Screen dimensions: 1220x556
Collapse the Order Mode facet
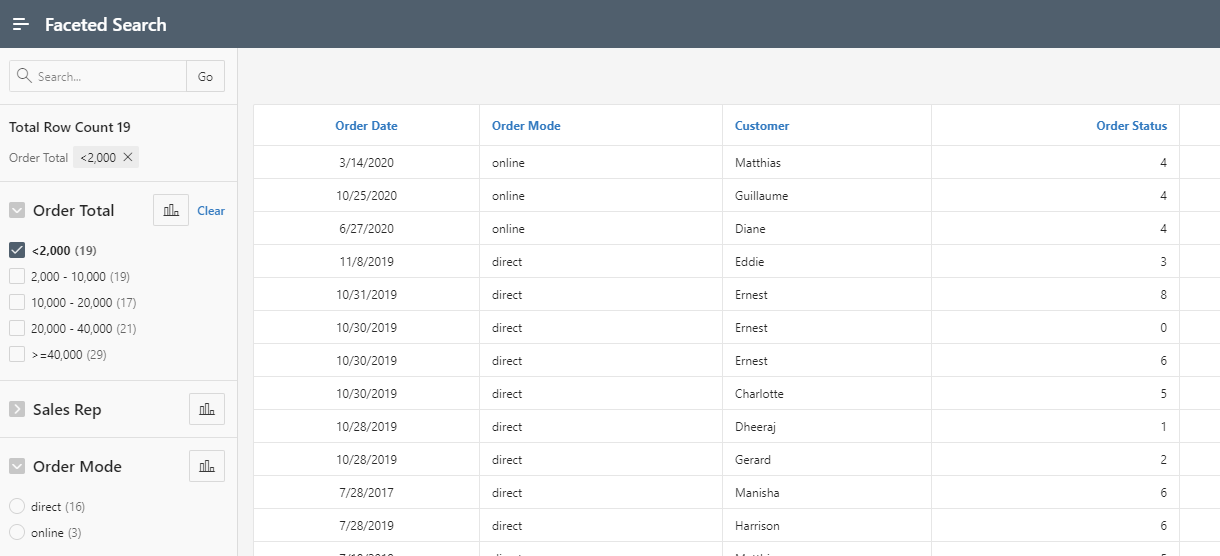click(x=17, y=466)
